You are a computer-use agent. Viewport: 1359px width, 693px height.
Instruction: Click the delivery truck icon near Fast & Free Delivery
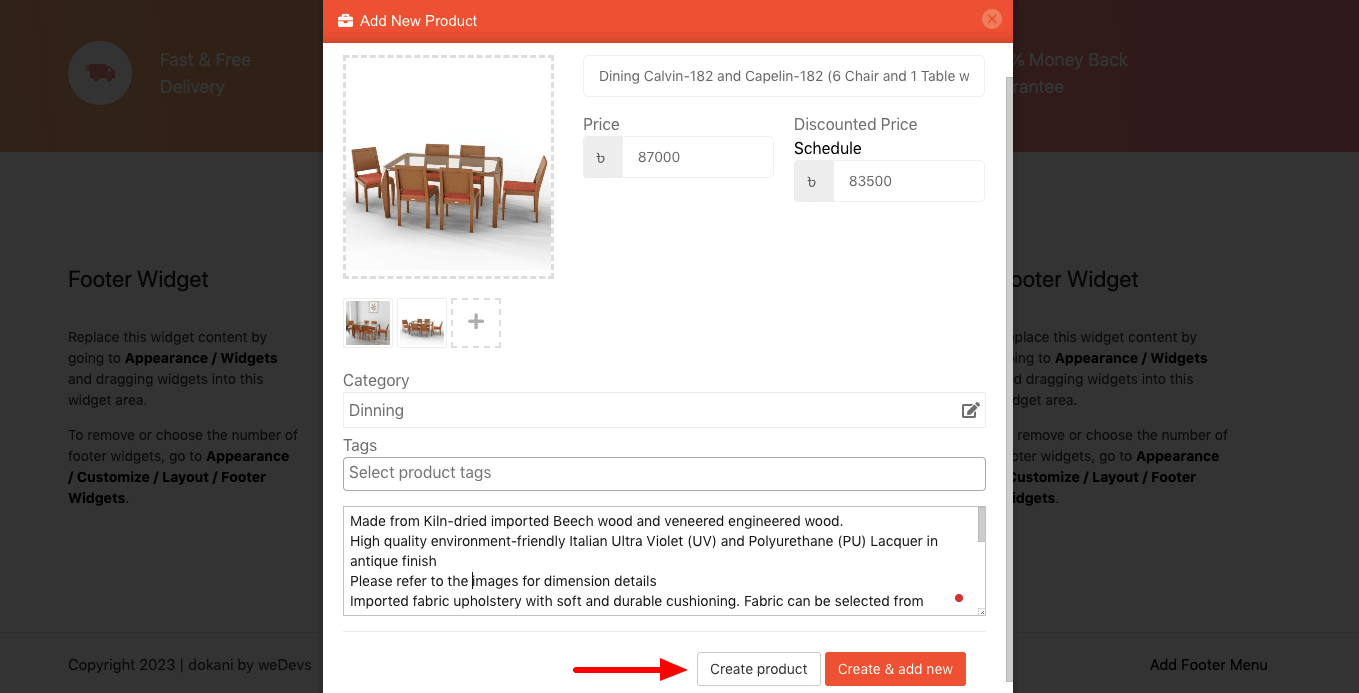[x=100, y=73]
